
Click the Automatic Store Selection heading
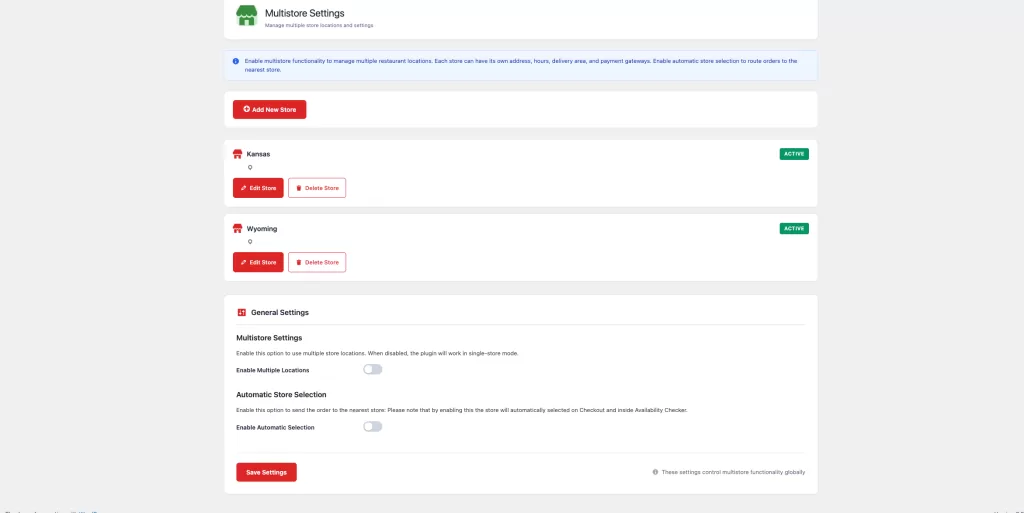click(x=281, y=395)
